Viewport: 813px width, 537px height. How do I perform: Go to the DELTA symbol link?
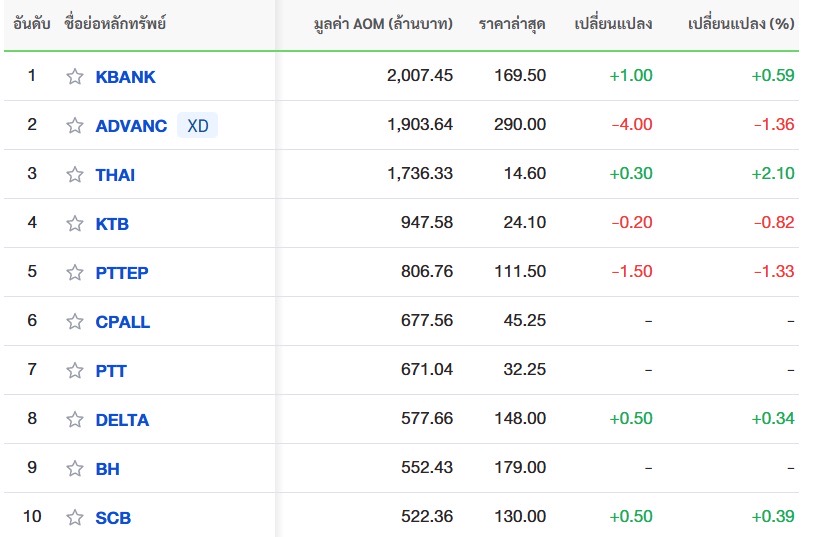coord(122,420)
